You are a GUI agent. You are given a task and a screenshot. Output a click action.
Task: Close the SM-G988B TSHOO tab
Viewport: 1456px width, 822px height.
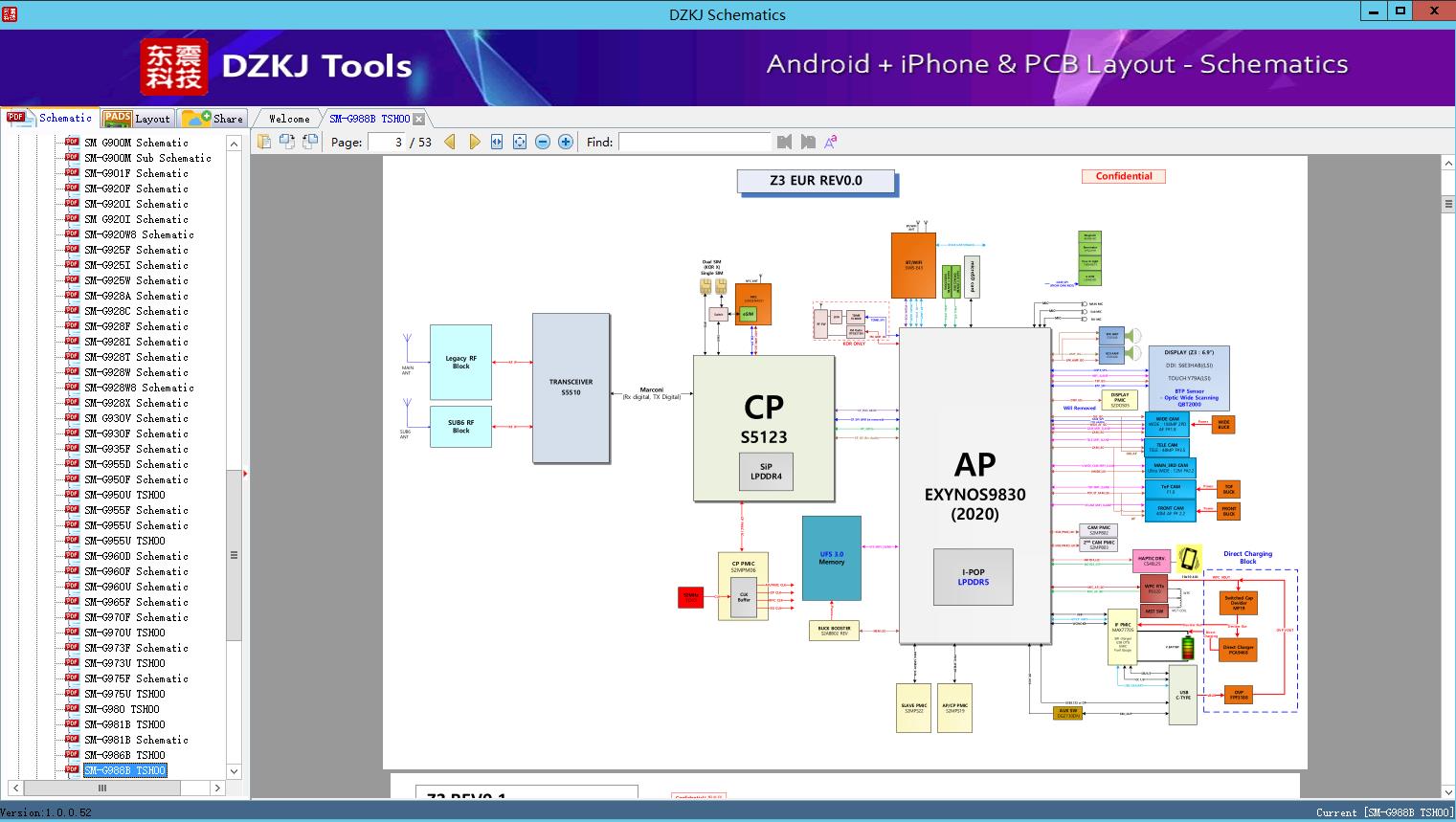coord(418,119)
